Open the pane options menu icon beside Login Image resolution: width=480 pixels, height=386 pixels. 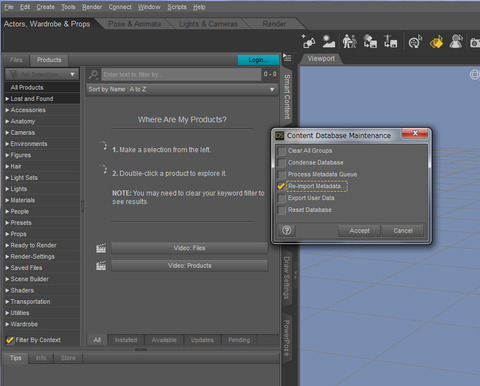287,58
